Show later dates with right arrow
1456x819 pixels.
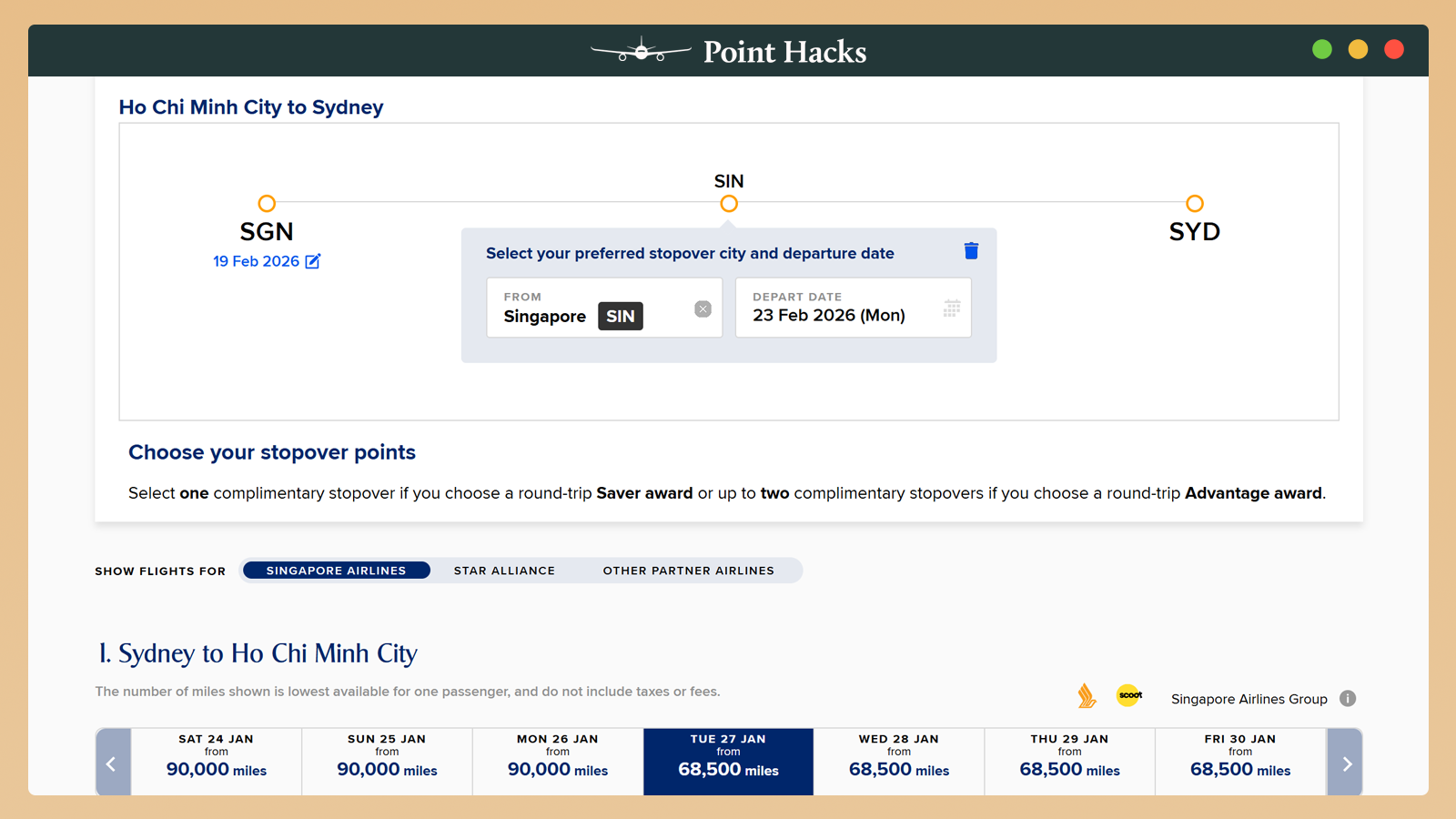(x=1346, y=763)
